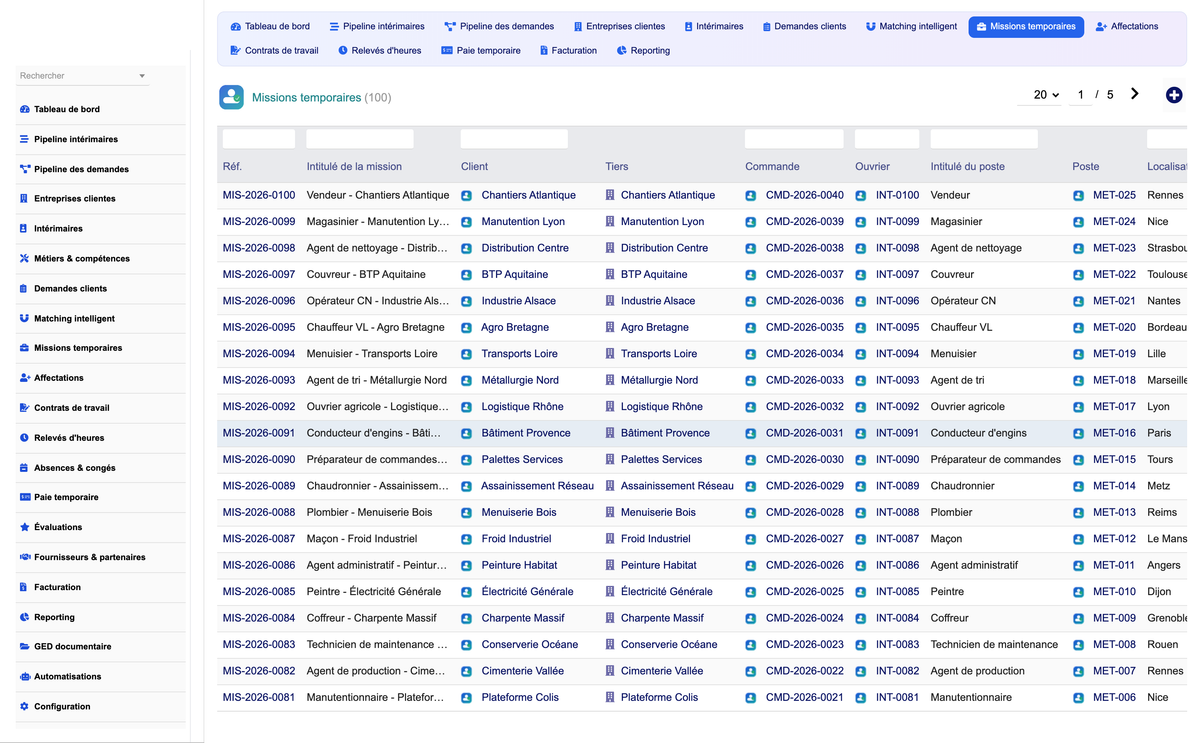Click the Matching intelligent magnet icon in sidebar
This screenshot has height=743, width=1200.
tap(24, 318)
